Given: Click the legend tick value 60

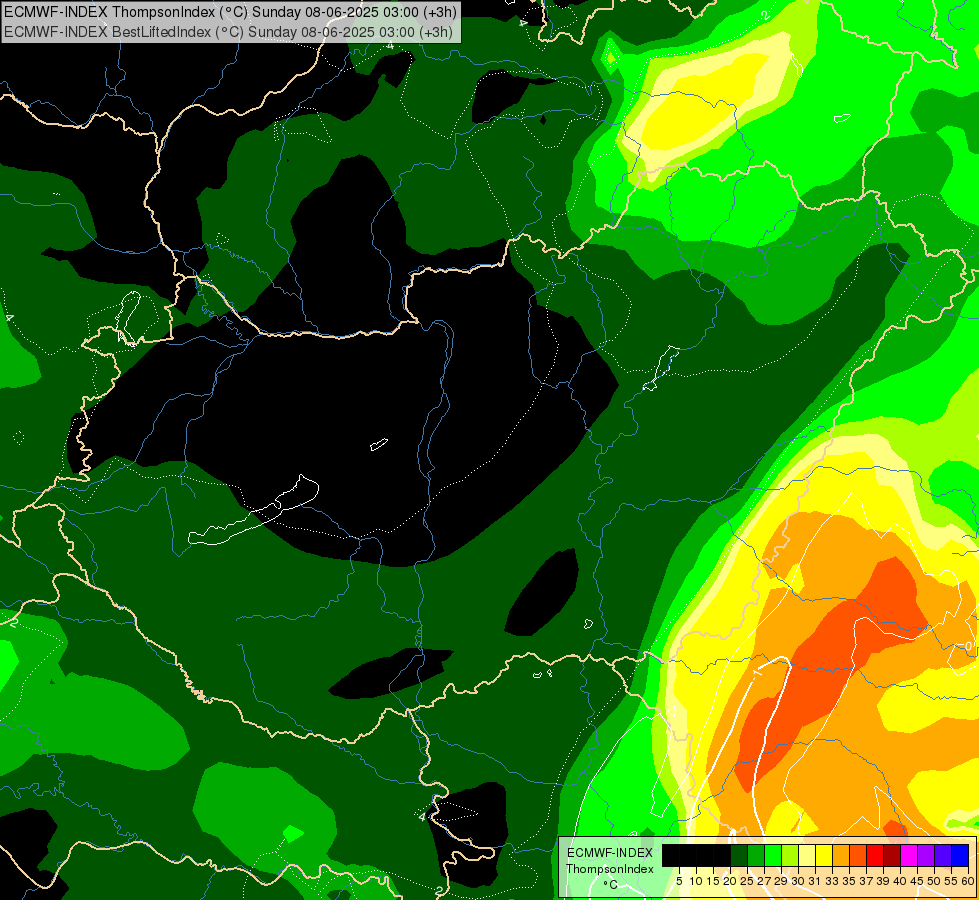Looking at the screenshot, I should pyautogui.click(x=968, y=881).
